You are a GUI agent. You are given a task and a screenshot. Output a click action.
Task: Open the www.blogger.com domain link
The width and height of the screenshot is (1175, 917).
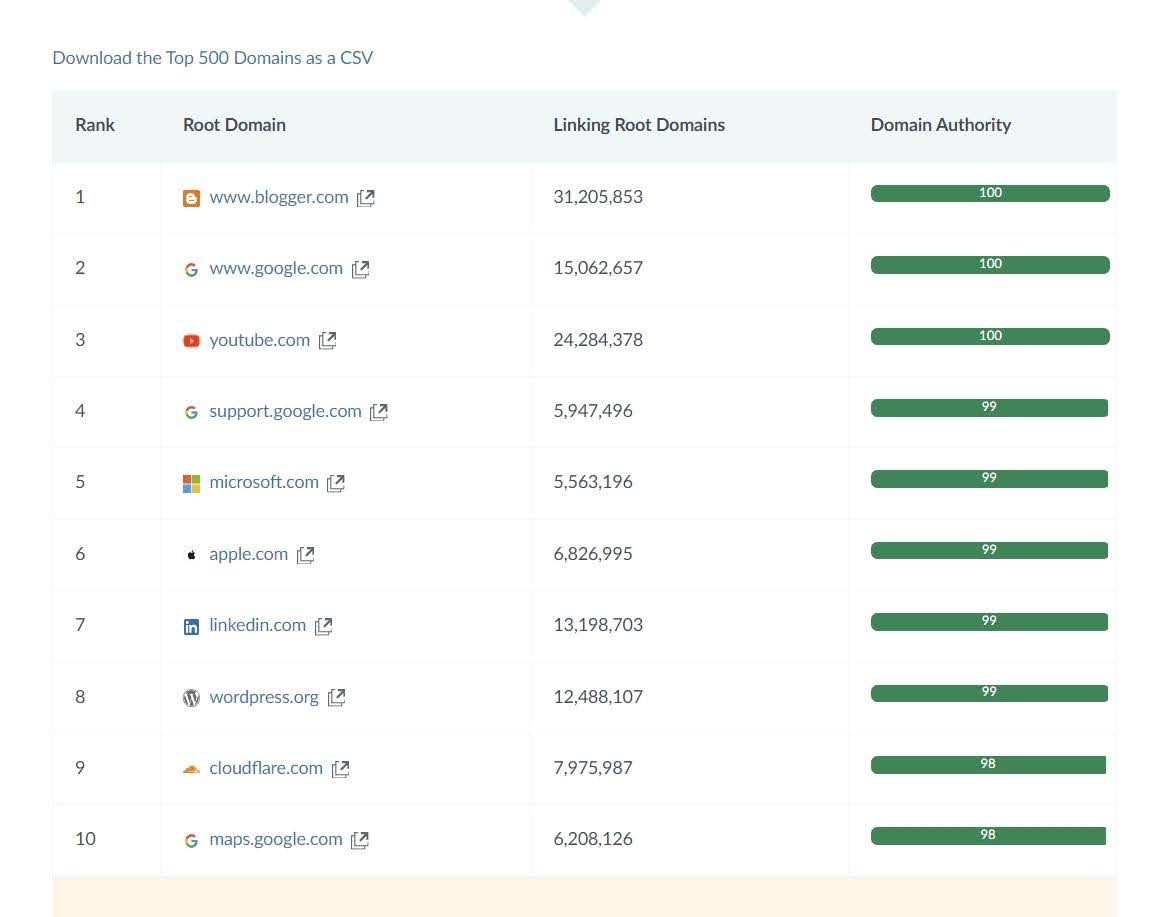pos(279,197)
